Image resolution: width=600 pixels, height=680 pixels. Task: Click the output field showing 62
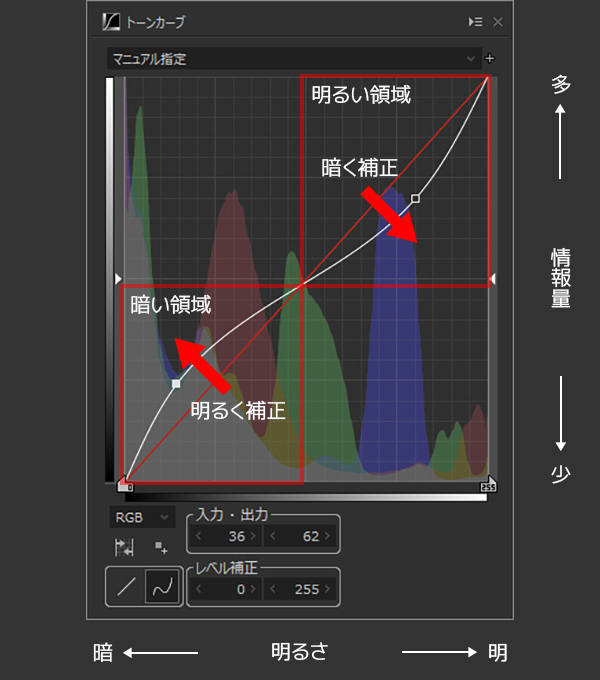[300, 536]
